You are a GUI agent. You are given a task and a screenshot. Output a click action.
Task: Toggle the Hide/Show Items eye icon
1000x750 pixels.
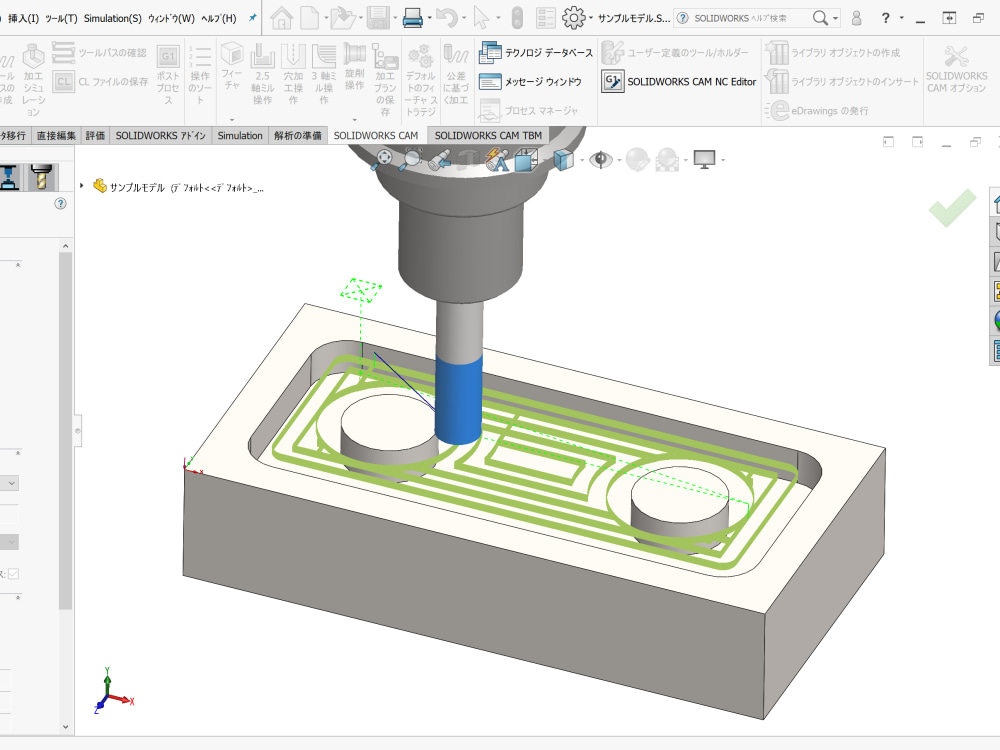tap(600, 159)
